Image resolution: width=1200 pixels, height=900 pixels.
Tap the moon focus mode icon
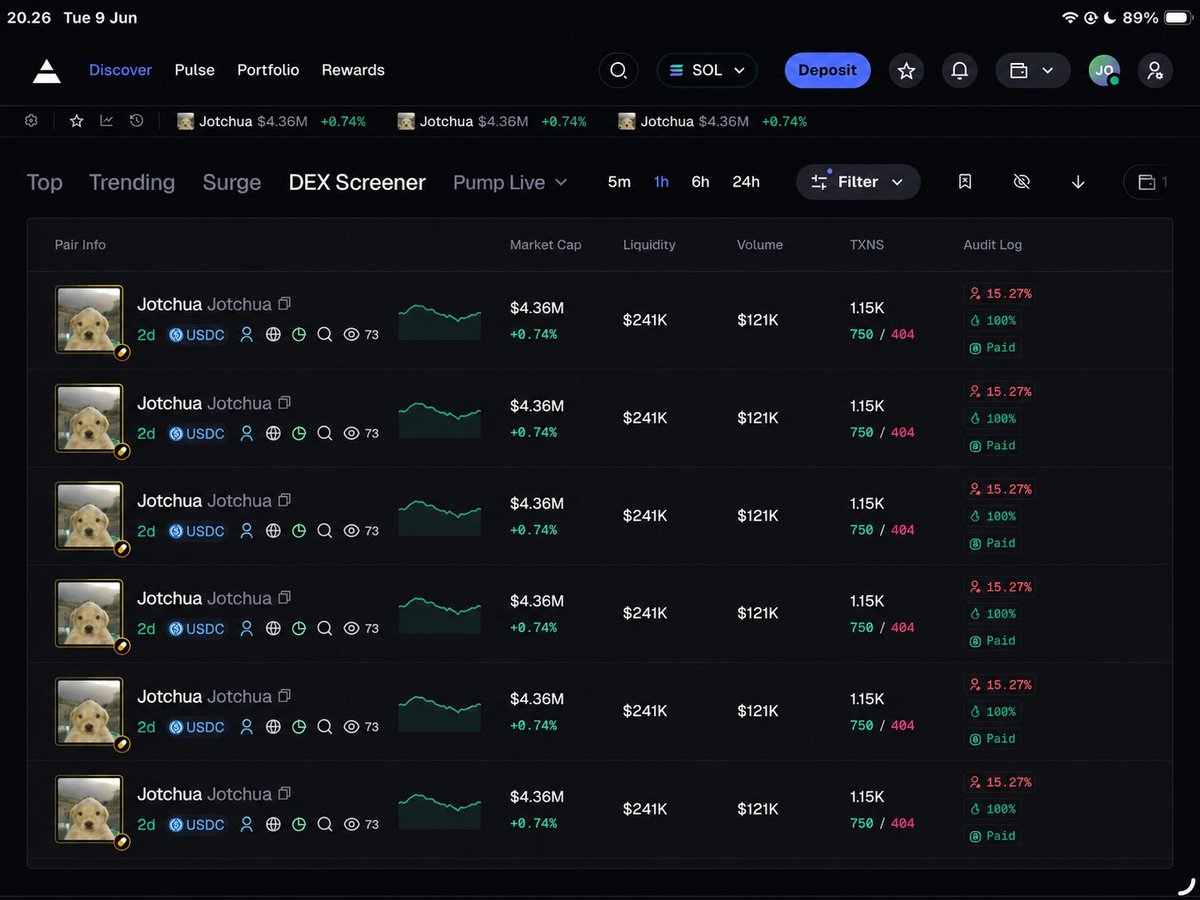coord(1109,18)
